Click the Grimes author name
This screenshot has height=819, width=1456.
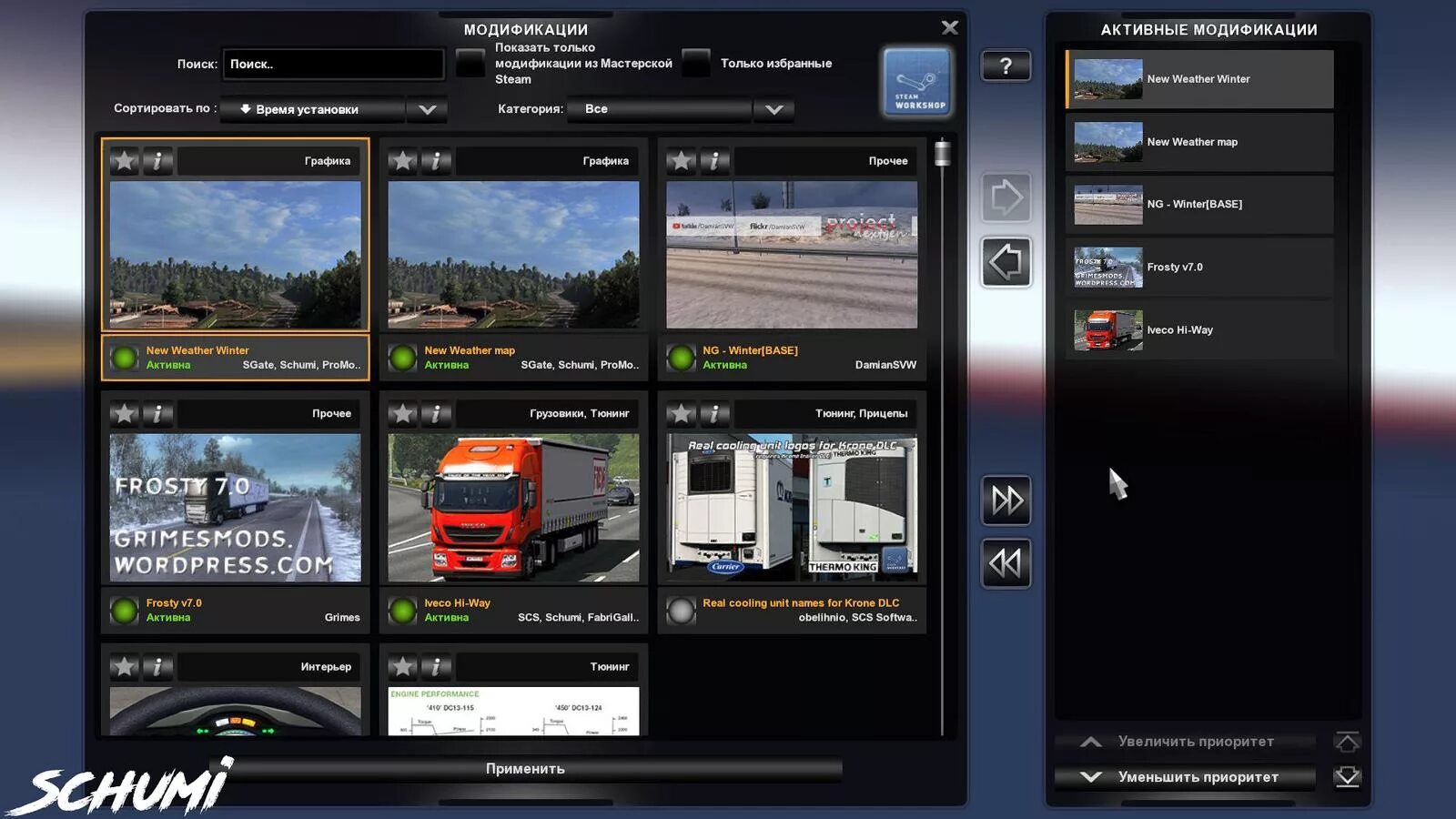click(x=342, y=618)
